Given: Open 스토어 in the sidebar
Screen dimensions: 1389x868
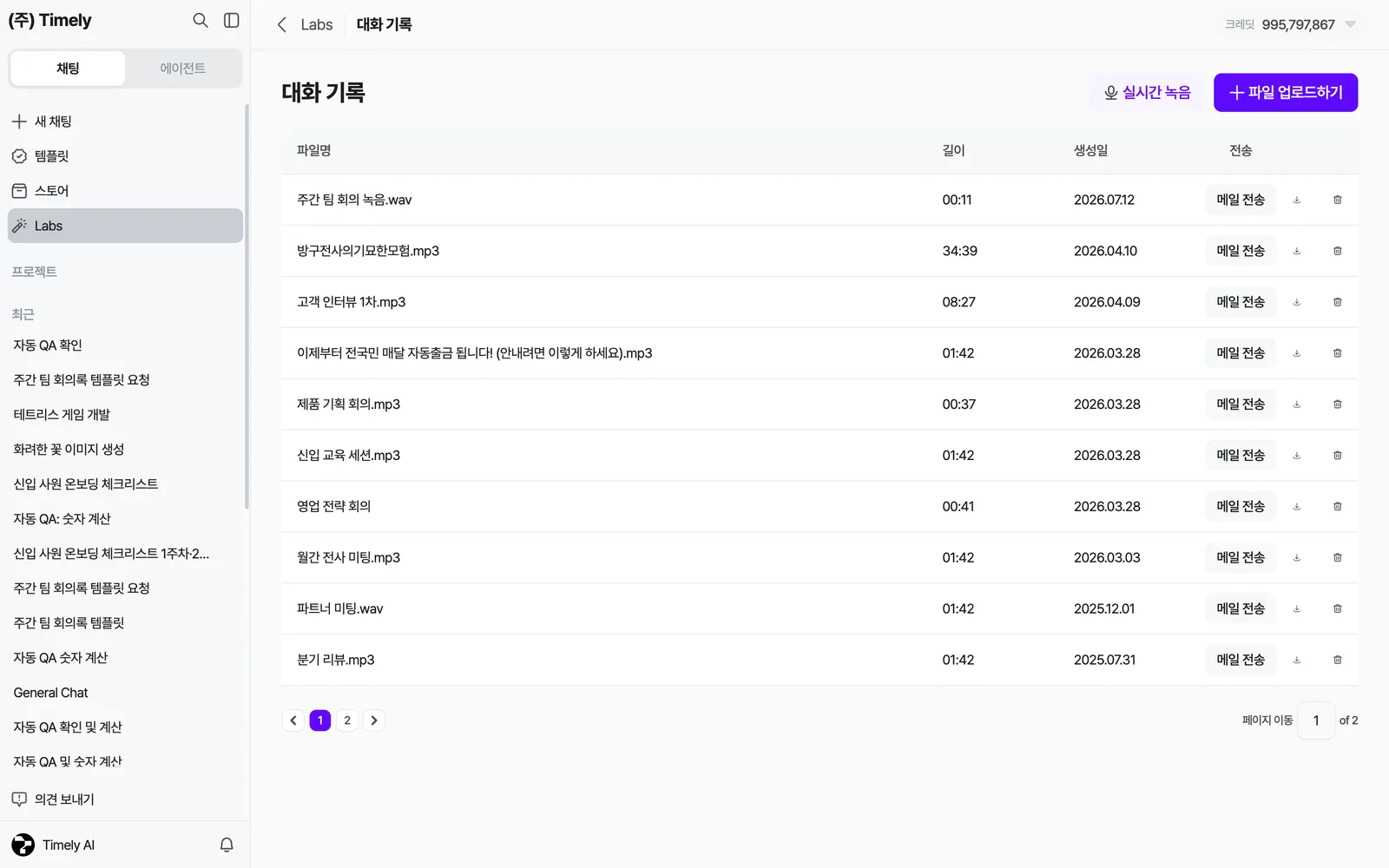Looking at the screenshot, I should click(125, 191).
